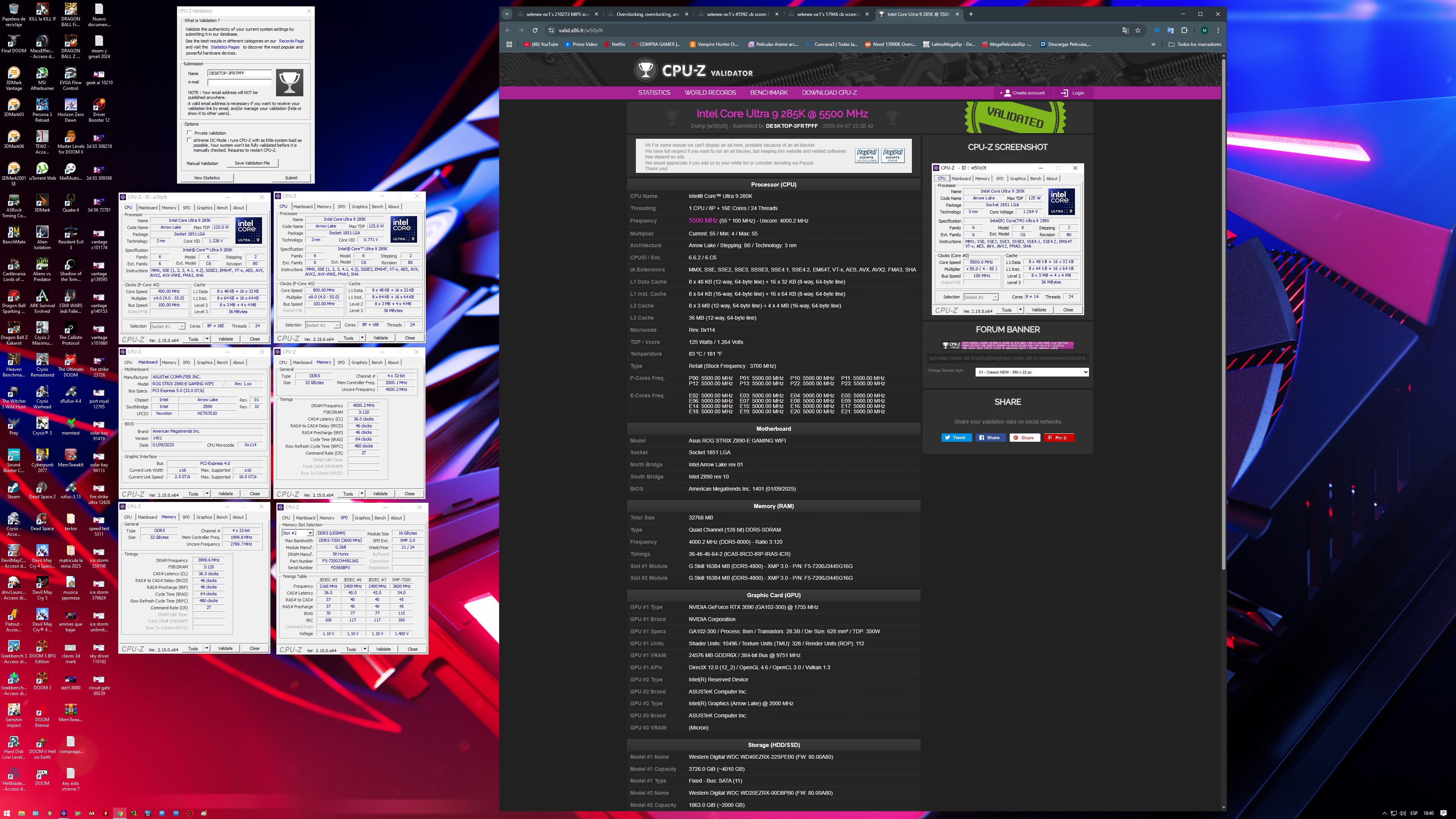Open the Change Banner style dropdown
This screenshot has width=1456, height=819.
[1031, 372]
